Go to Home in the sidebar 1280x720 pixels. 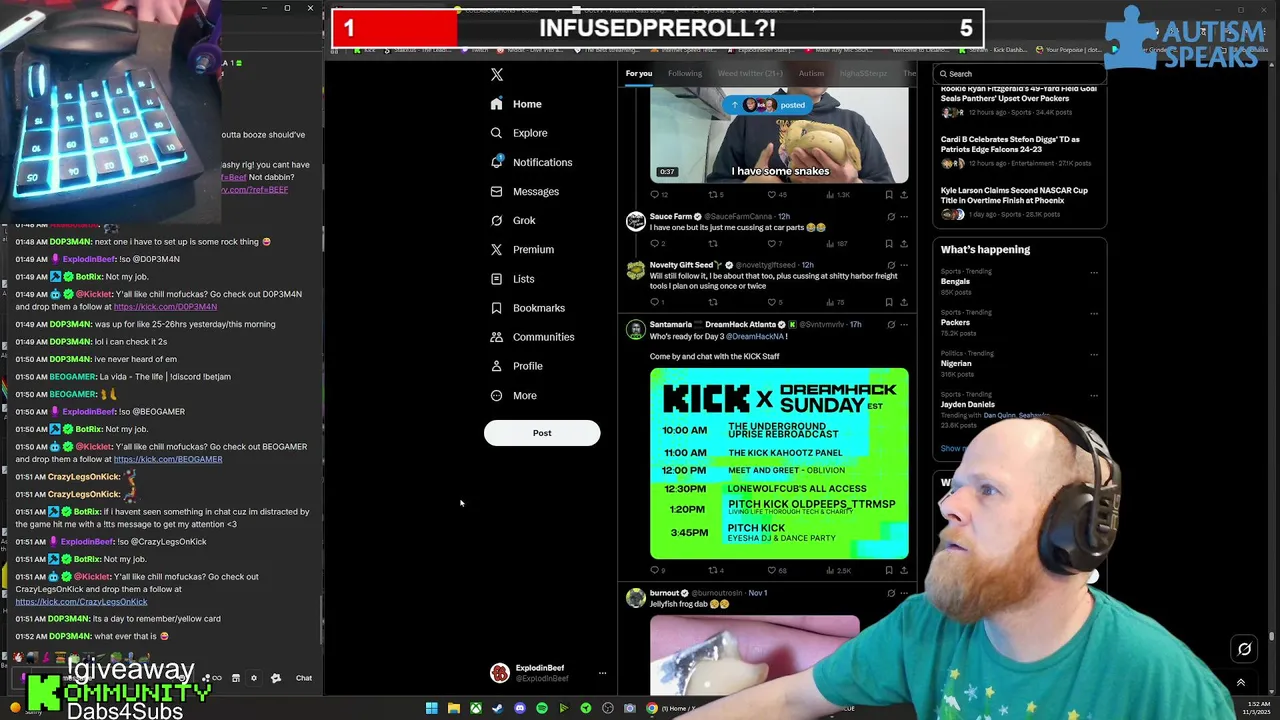tap(515, 104)
